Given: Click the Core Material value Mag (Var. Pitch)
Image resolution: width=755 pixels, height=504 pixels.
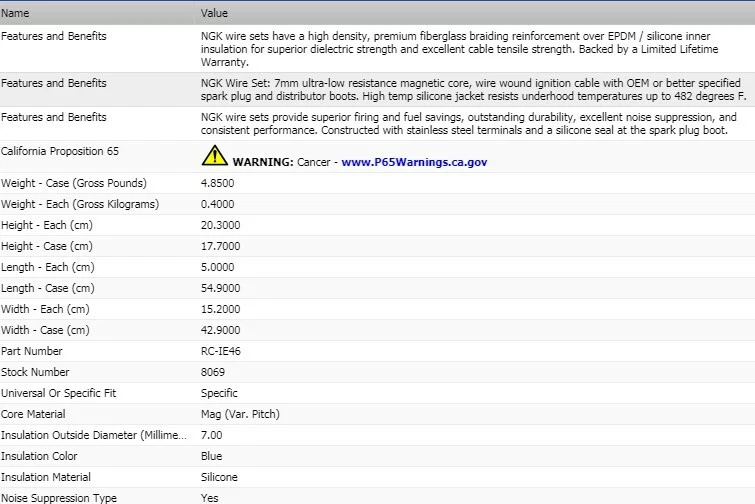Looking at the screenshot, I should pyautogui.click(x=240, y=414).
